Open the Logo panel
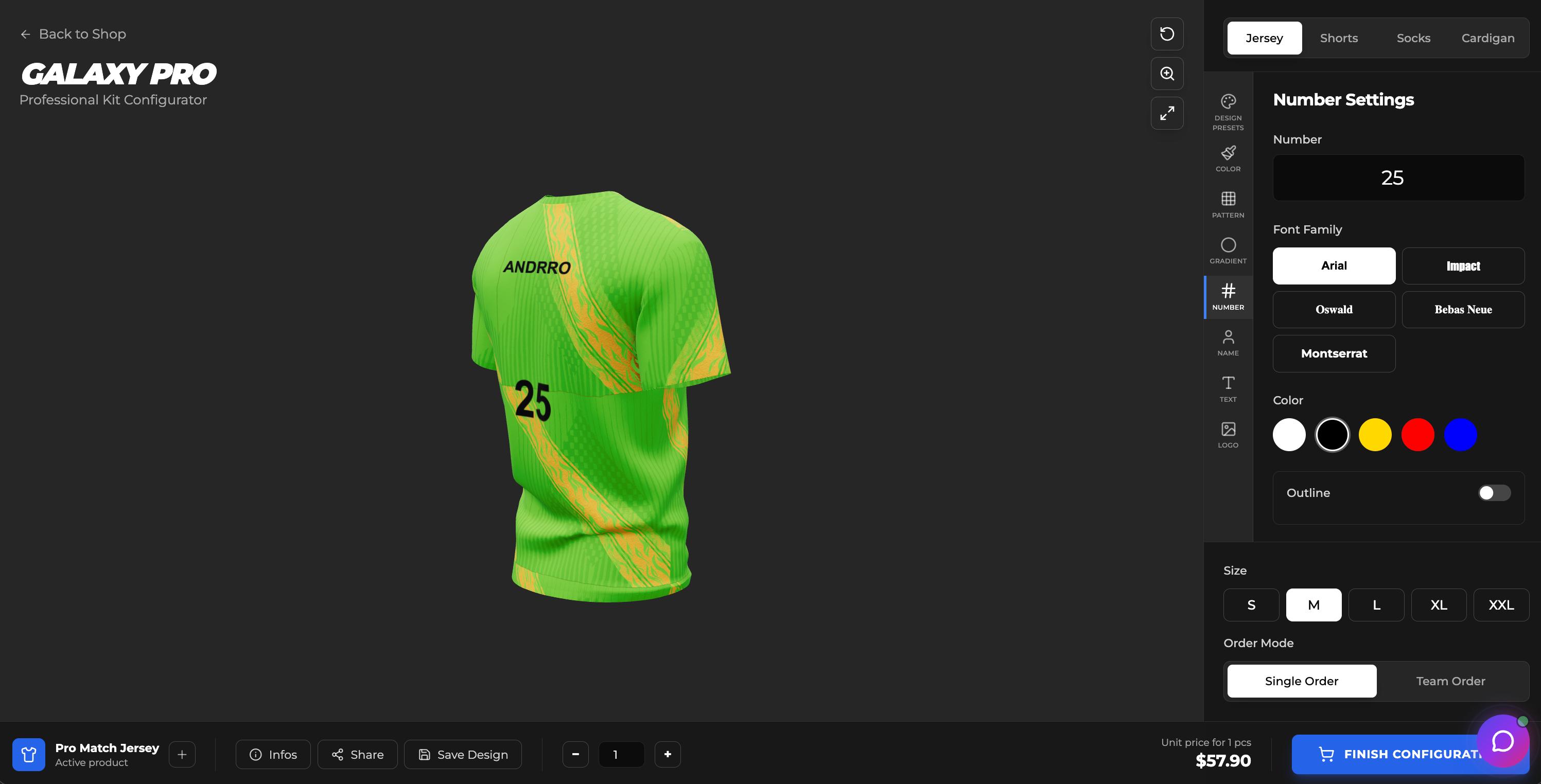The width and height of the screenshot is (1541, 784). [1228, 434]
